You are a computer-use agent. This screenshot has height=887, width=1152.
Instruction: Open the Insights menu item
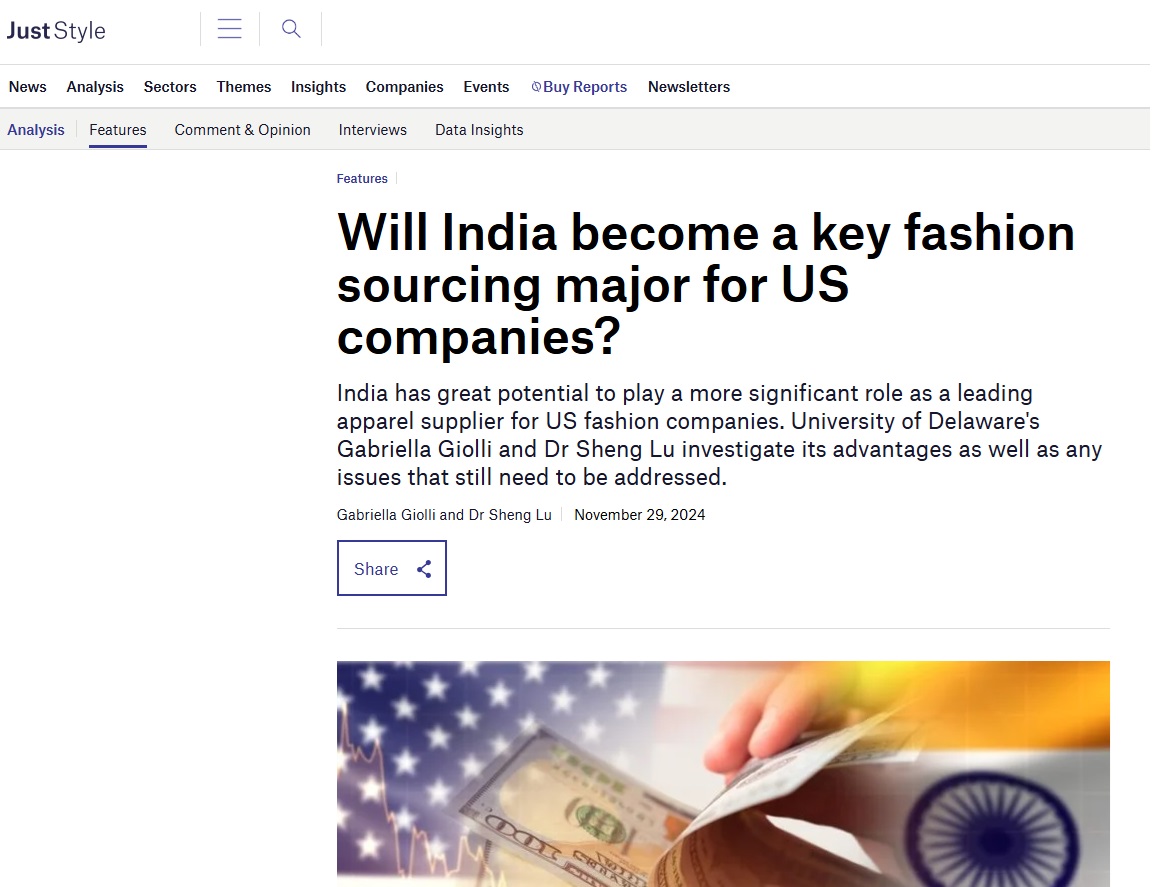tap(318, 87)
